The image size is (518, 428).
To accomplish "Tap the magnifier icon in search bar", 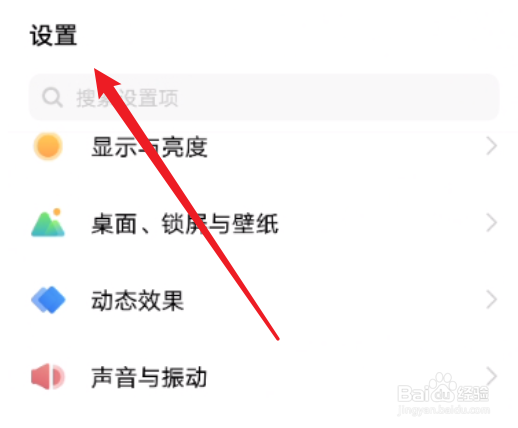I will pyautogui.click(x=52, y=97).
